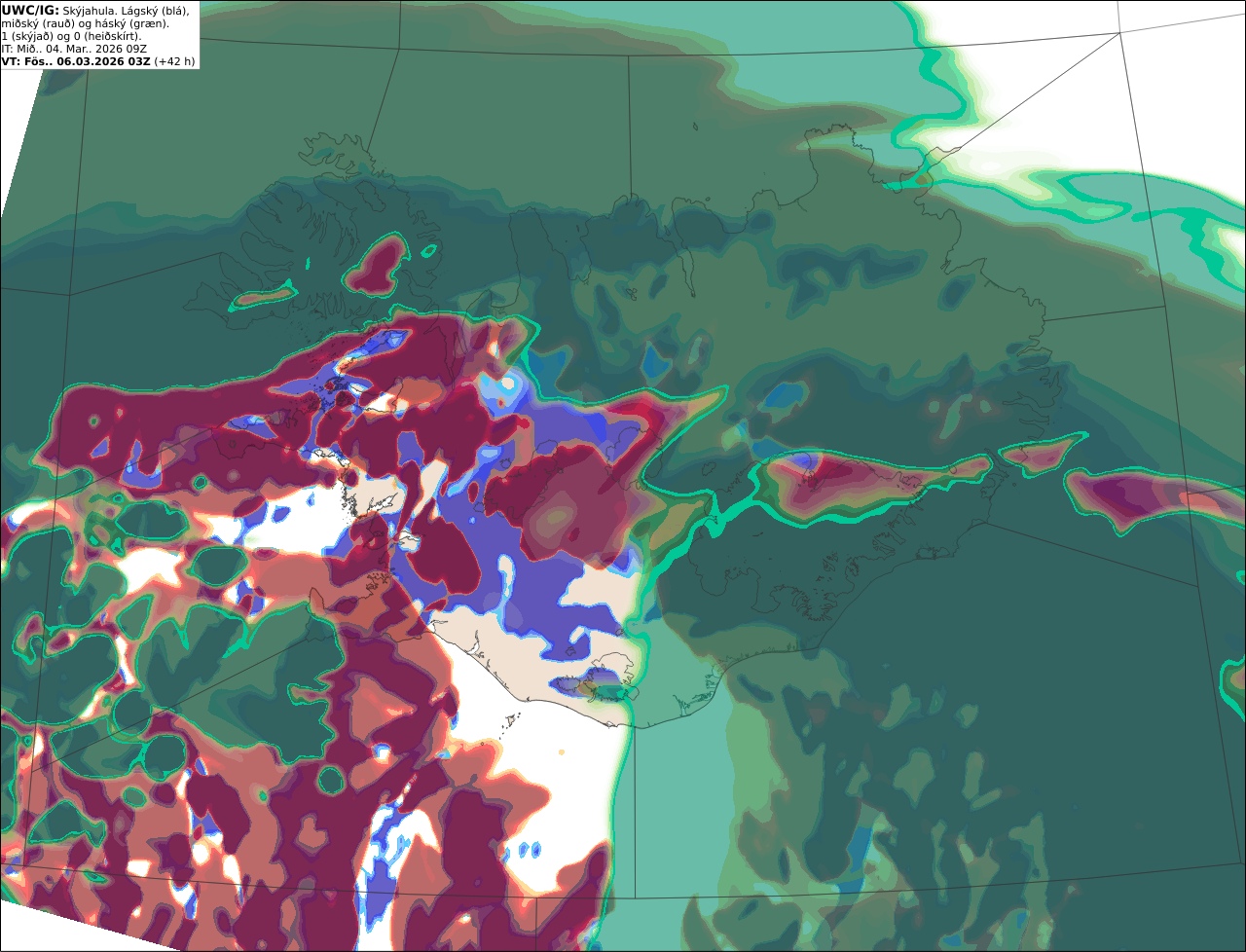The width and height of the screenshot is (1246, 952).
Task: Select the legend line starting 'miðský (rauð)'
Action: coord(86,23)
